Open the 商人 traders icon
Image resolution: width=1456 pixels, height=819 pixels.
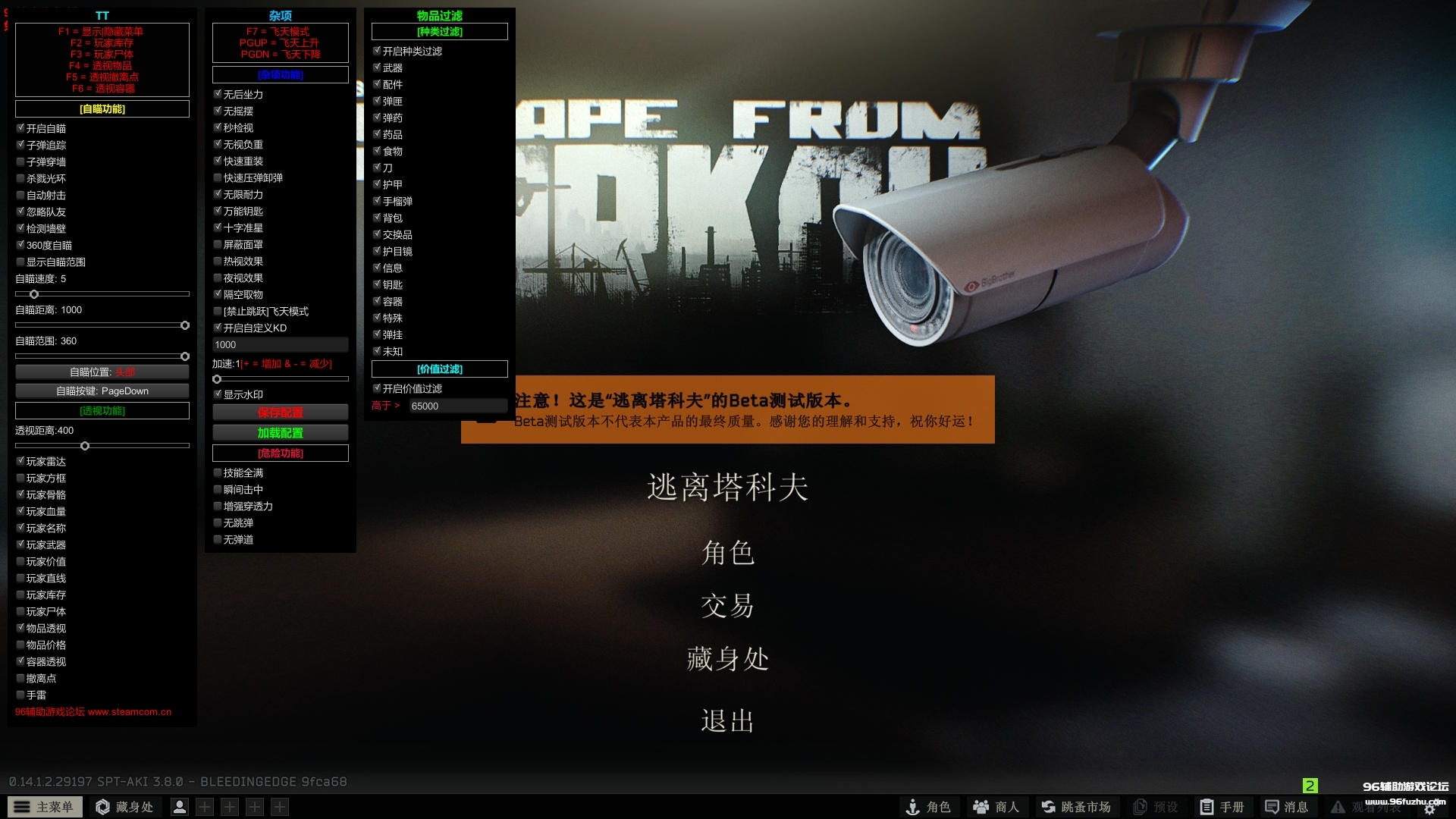pos(981,807)
